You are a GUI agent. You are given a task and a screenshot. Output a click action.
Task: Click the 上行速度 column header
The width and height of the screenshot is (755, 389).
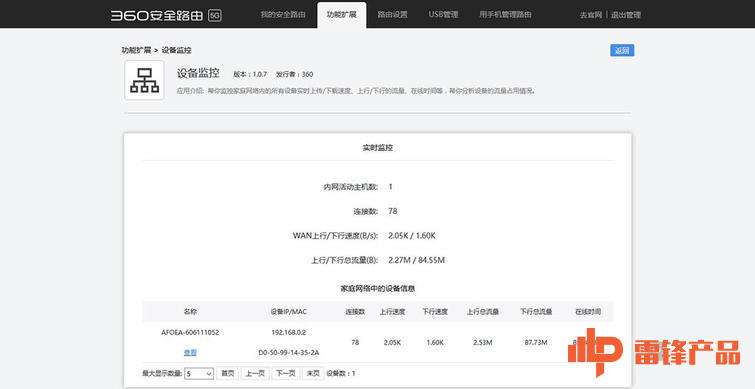pyautogui.click(x=392, y=311)
